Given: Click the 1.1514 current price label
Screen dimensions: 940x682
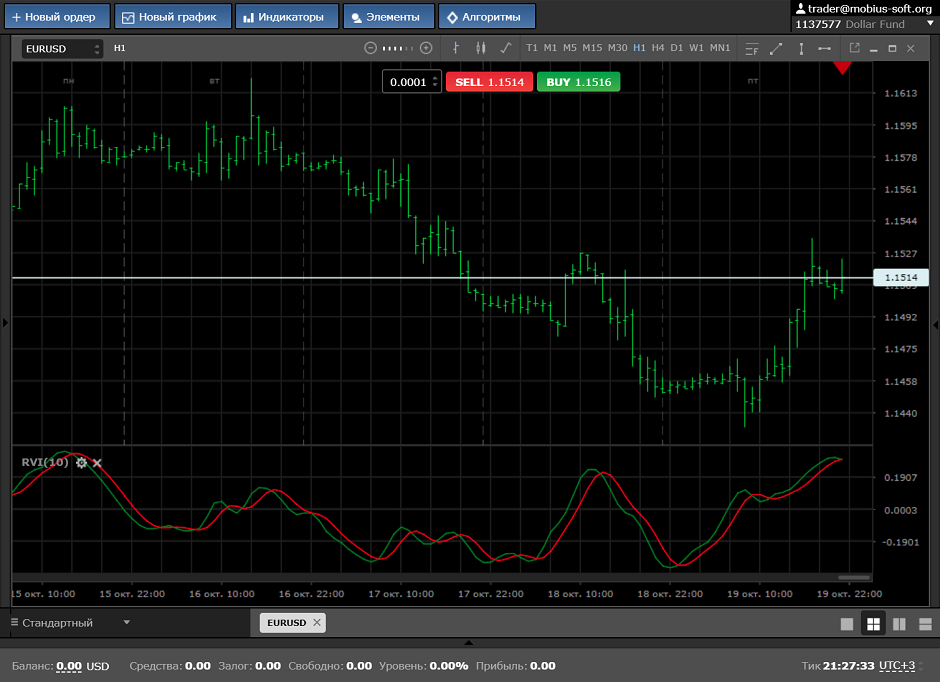Looking at the screenshot, I should click(901, 277).
